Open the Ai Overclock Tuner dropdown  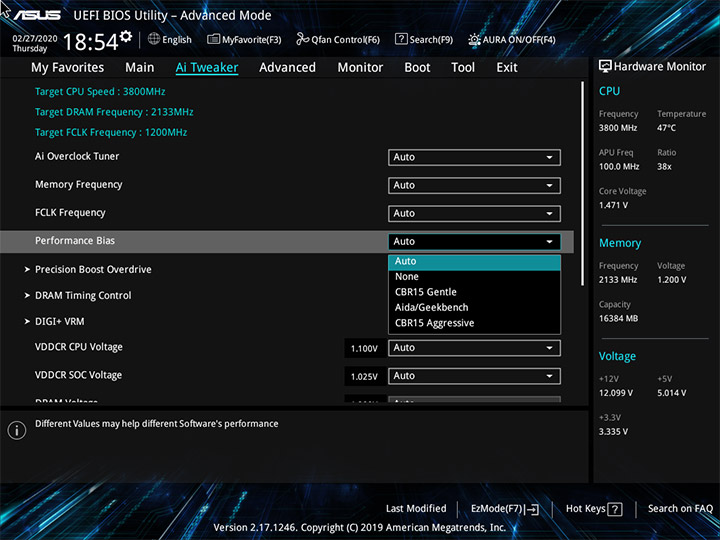point(474,157)
